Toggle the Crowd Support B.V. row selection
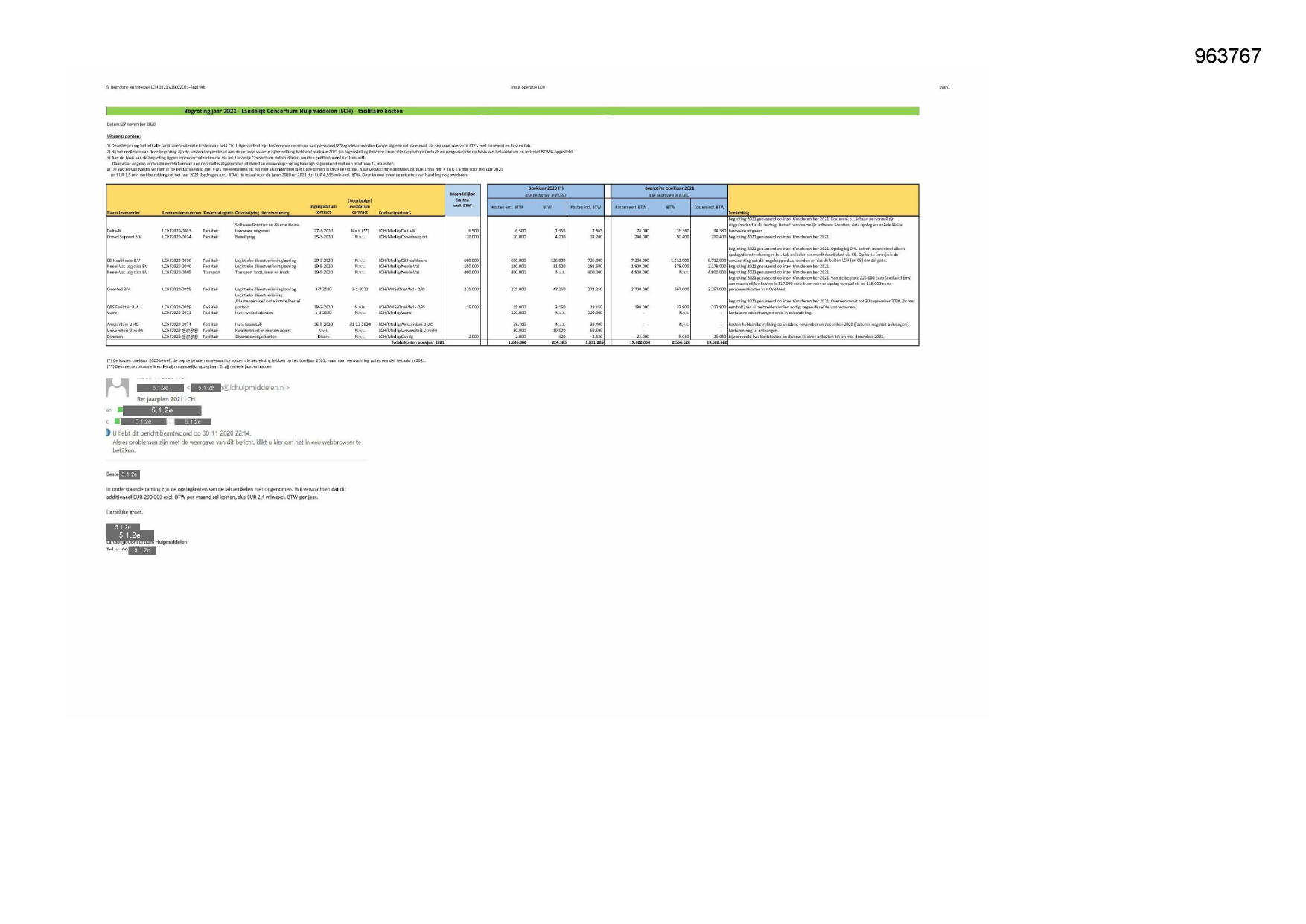The width and height of the screenshot is (1306, 924). click(121, 237)
